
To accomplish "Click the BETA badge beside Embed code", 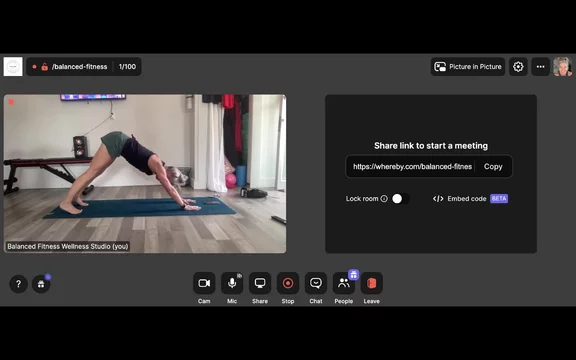I will (x=499, y=199).
